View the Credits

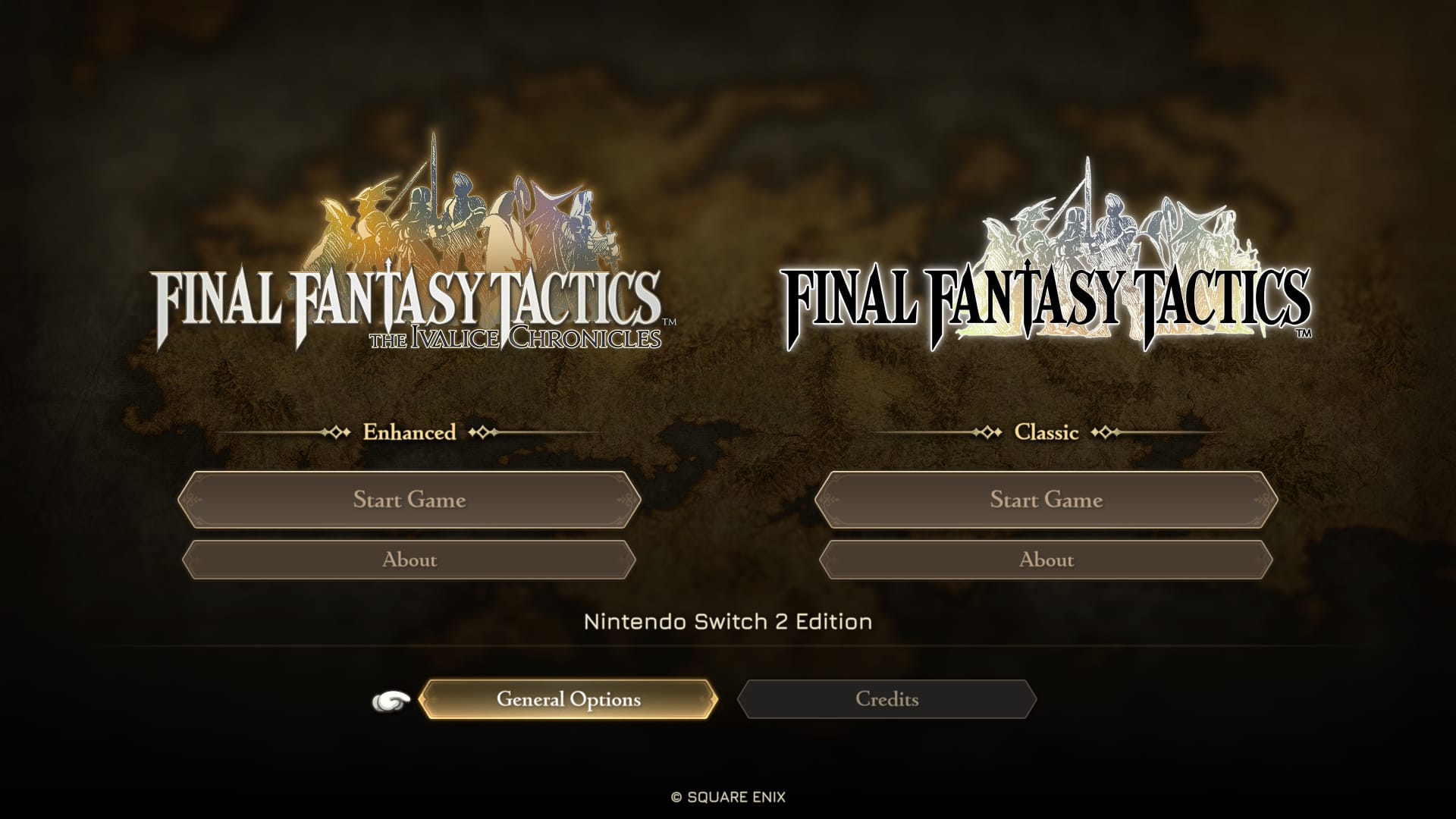[x=886, y=699]
